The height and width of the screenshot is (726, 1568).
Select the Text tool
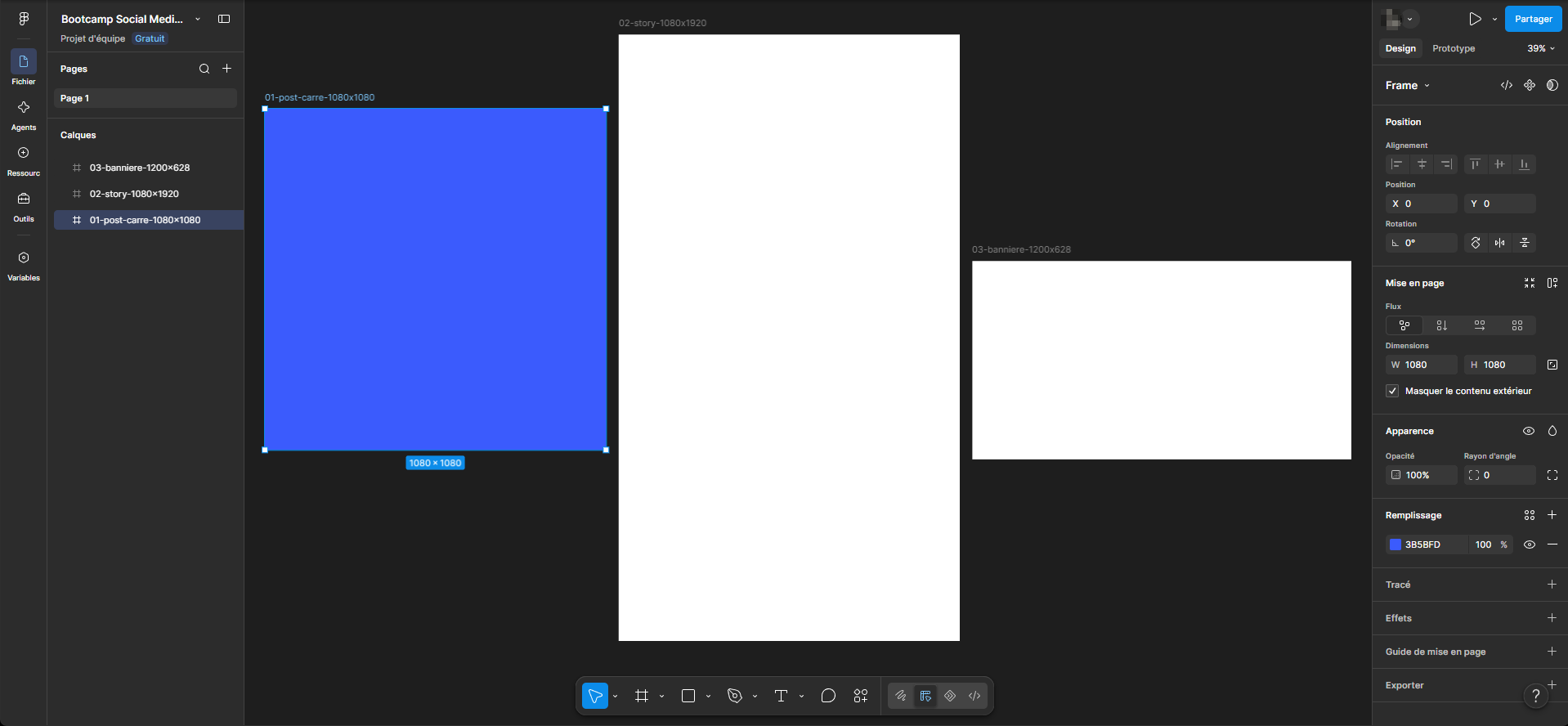[x=781, y=696]
